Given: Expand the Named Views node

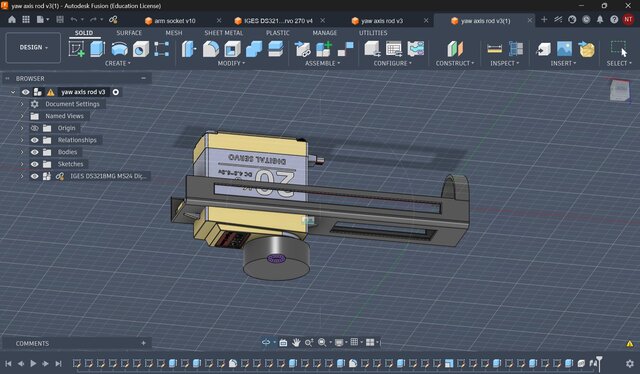Looking at the screenshot, I should pyautogui.click(x=22, y=116).
